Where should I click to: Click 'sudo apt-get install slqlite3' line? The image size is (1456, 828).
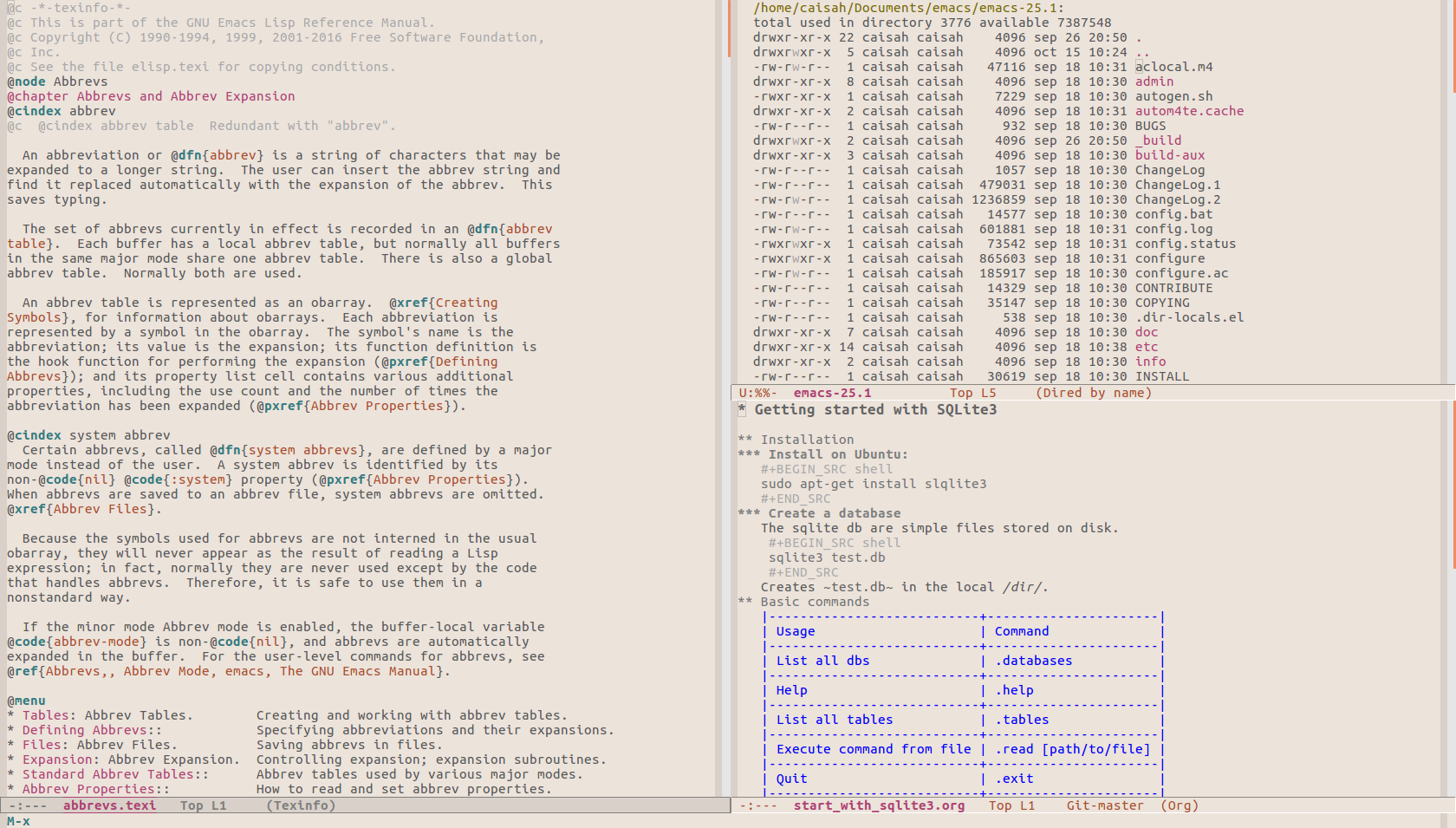pyautogui.click(x=874, y=484)
